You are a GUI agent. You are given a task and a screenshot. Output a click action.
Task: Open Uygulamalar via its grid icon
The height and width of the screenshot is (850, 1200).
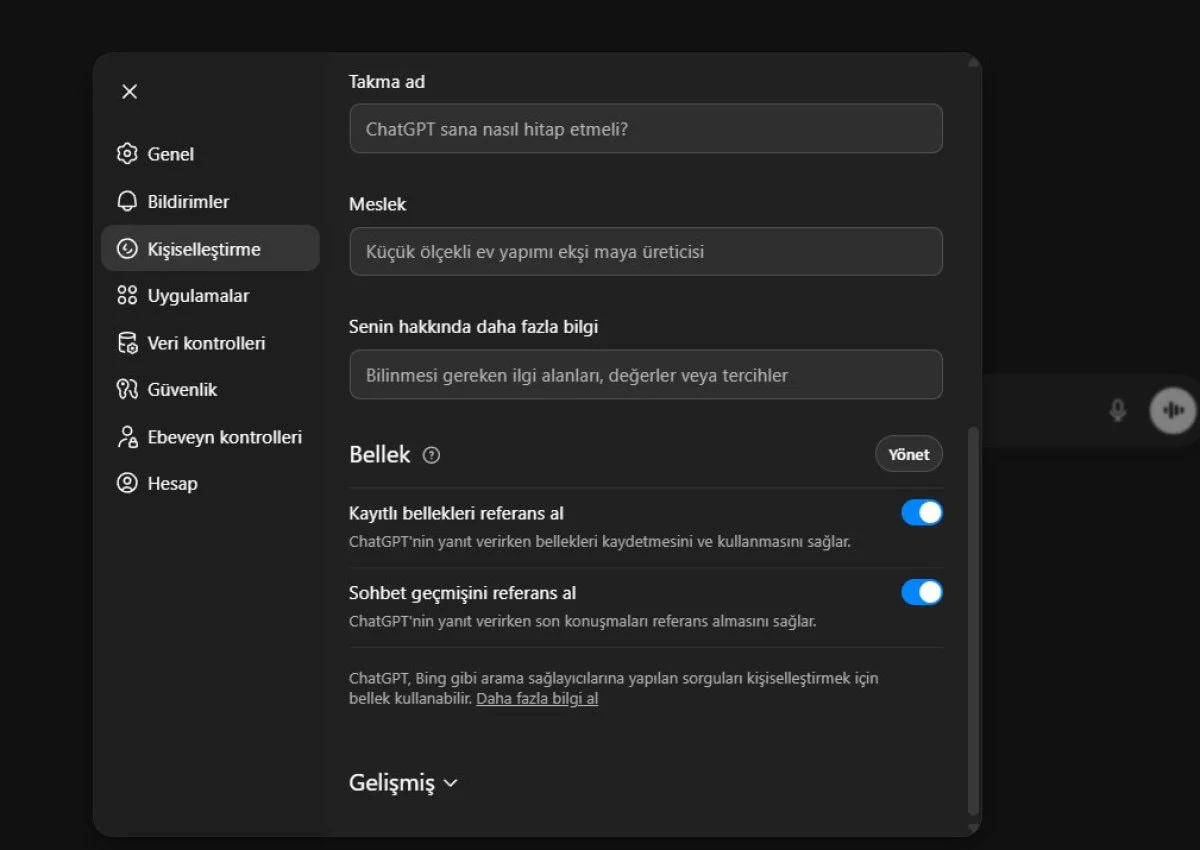126,295
